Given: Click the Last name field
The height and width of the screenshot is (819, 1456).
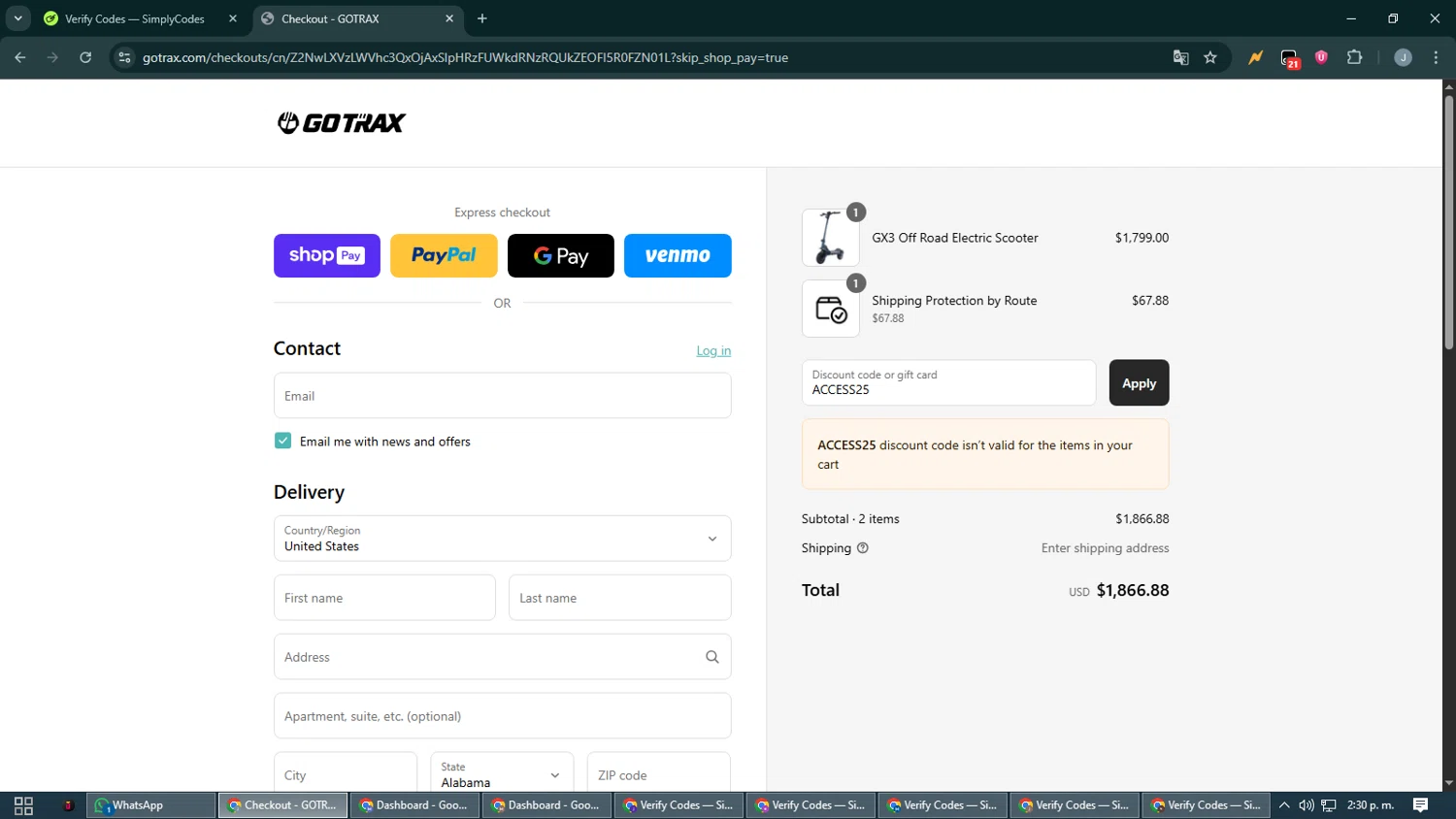Looking at the screenshot, I should point(620,598).
